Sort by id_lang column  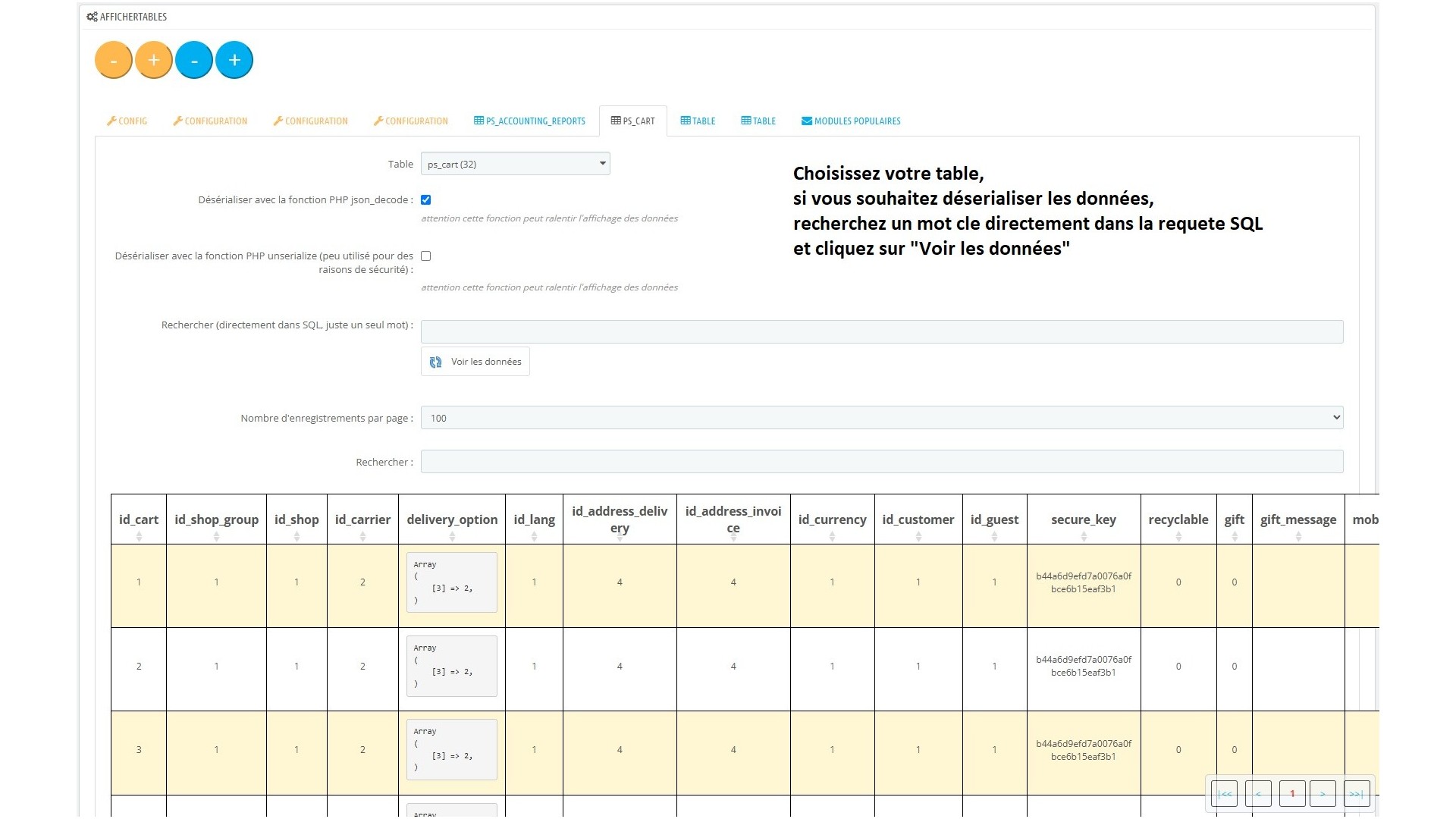tap(534, 520)
